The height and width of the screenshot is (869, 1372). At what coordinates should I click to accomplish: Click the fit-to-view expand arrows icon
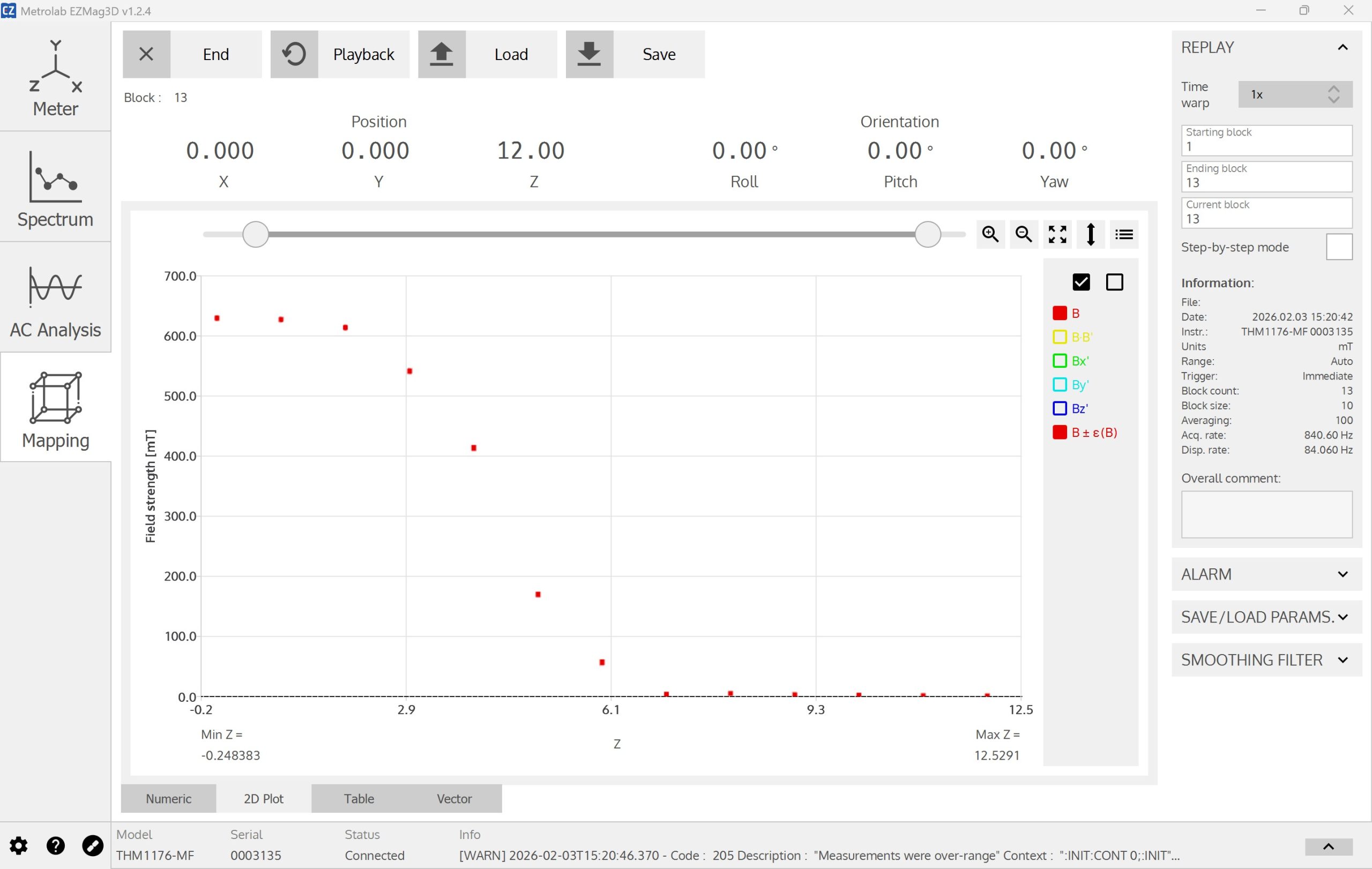1057,234
